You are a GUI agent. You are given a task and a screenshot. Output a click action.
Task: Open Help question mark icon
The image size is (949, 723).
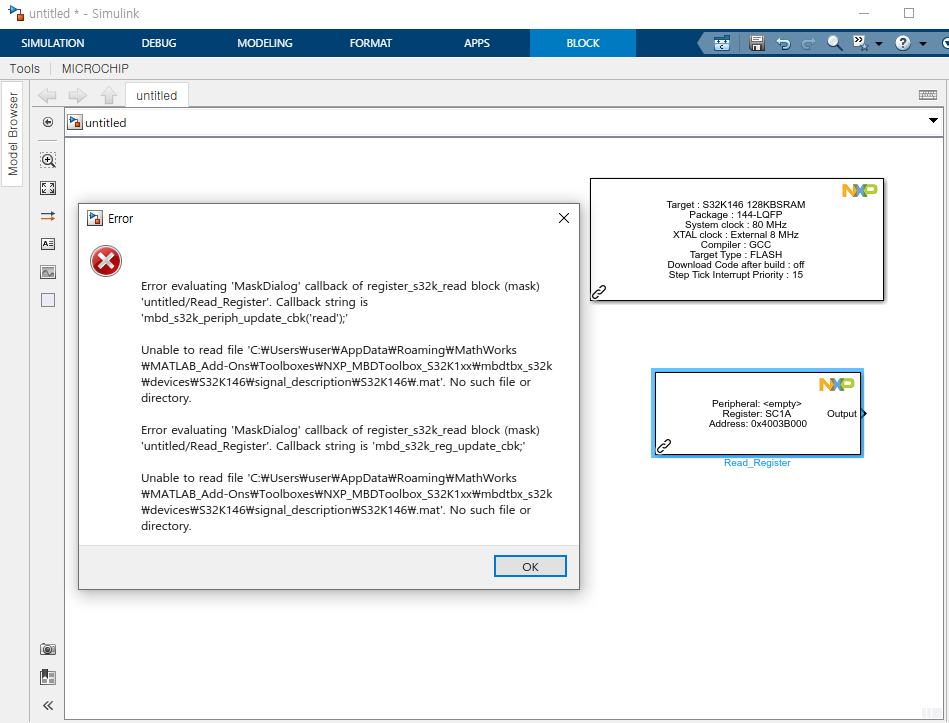902,43
